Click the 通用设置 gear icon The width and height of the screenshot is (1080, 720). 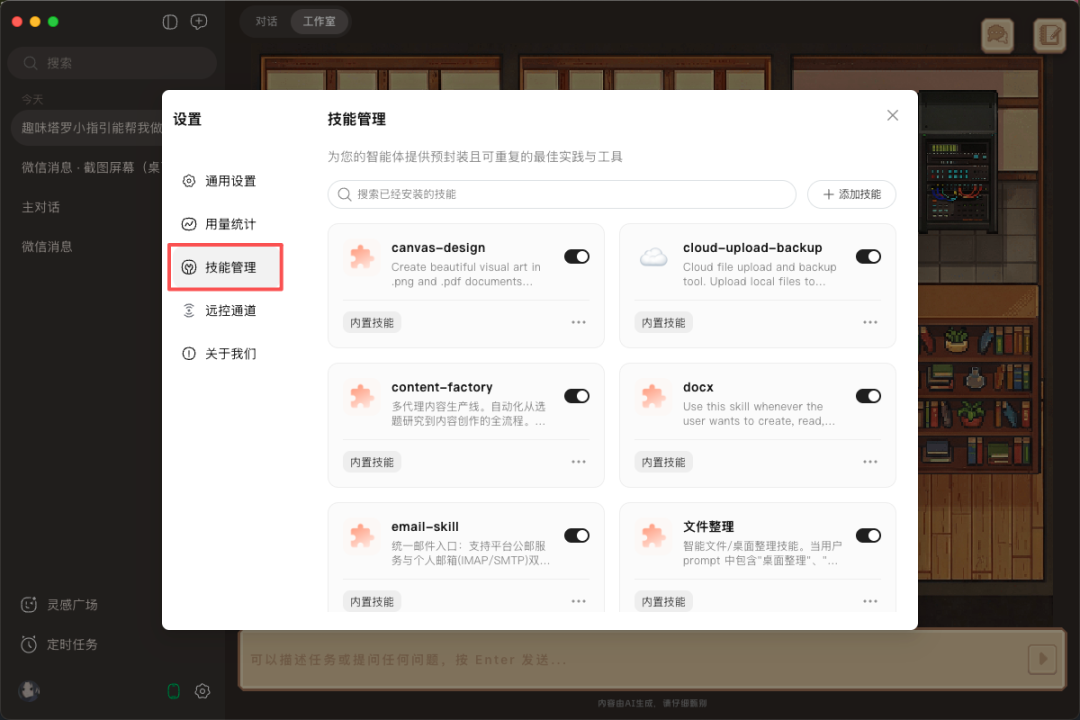pos(189,181)
